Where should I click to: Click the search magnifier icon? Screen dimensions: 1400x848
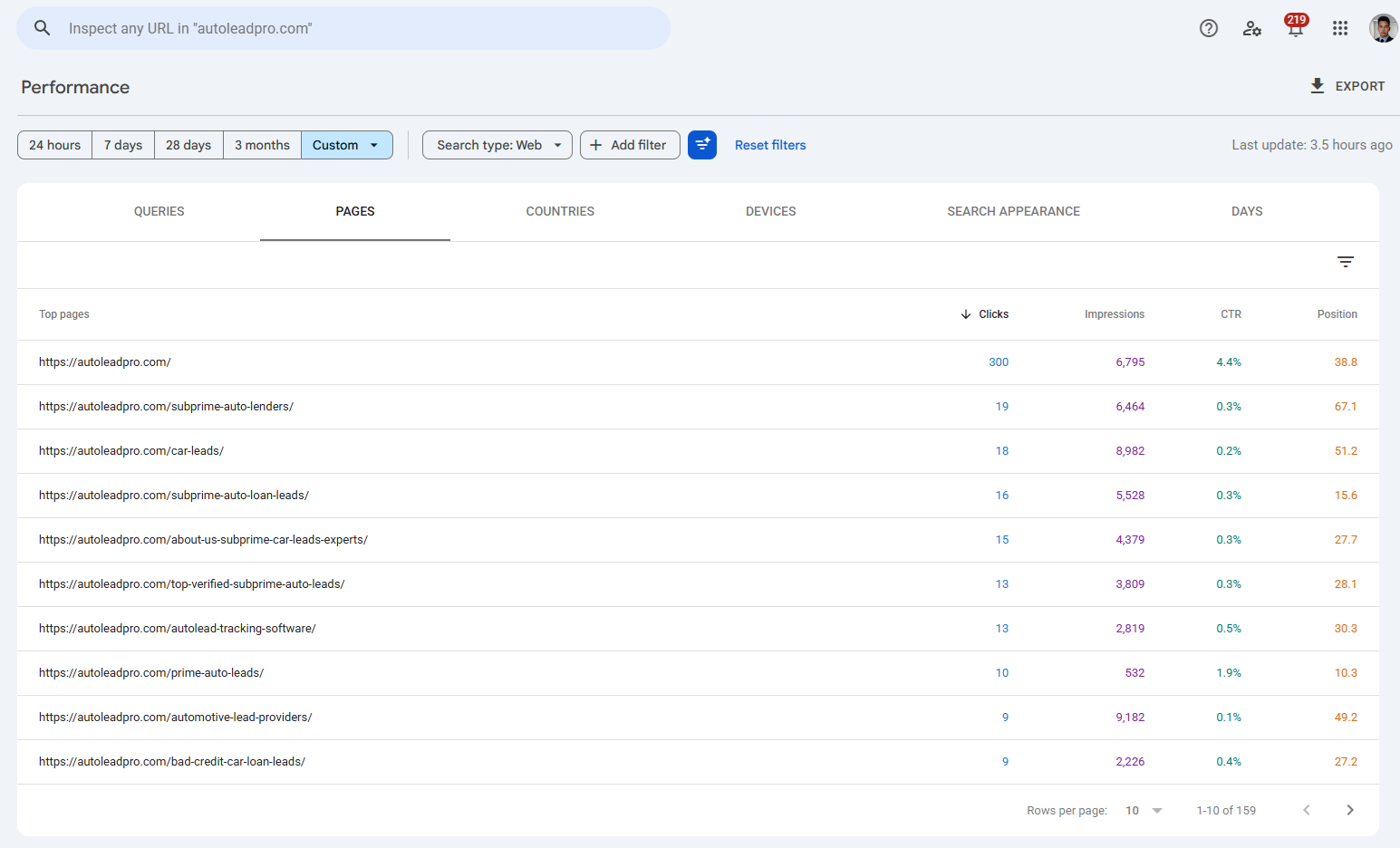tap(42, 28)
